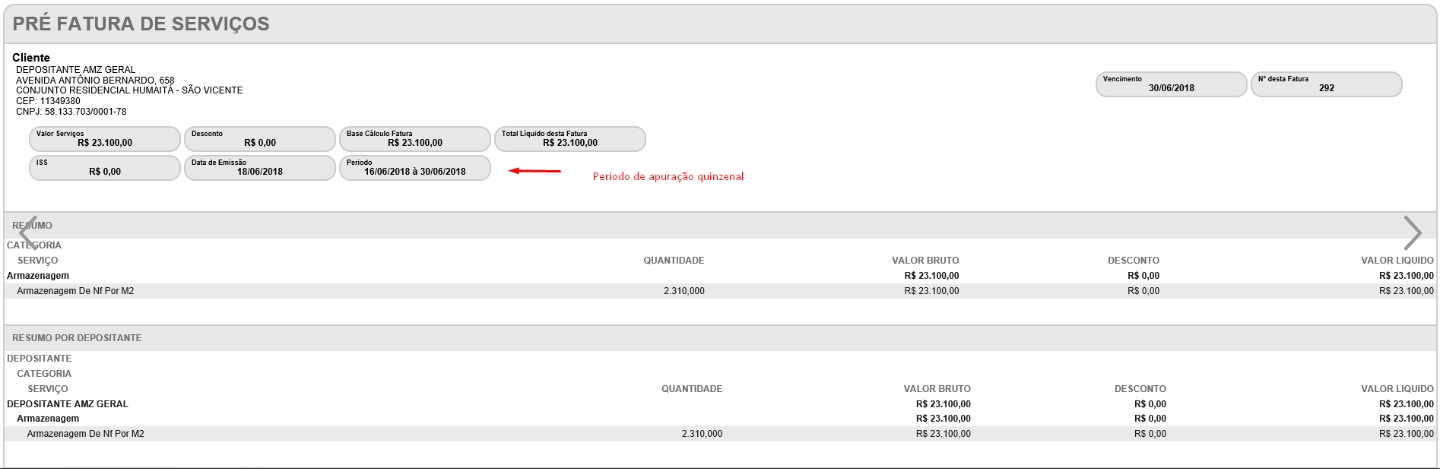The height and width of the screenshot is (469, 1440).
Task: Click QUANTIDADE column header in Resumo section
Action: 674,260
